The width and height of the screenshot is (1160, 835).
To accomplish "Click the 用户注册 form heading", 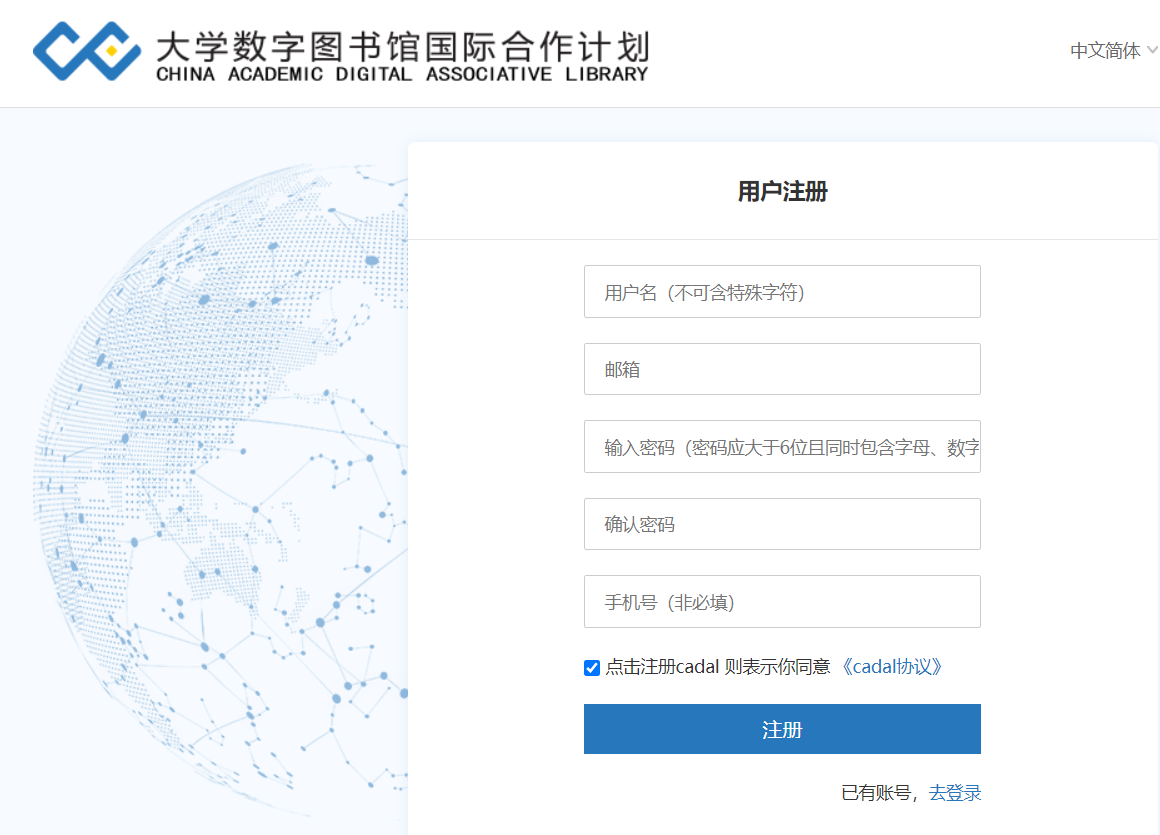I will coord(782,192).
